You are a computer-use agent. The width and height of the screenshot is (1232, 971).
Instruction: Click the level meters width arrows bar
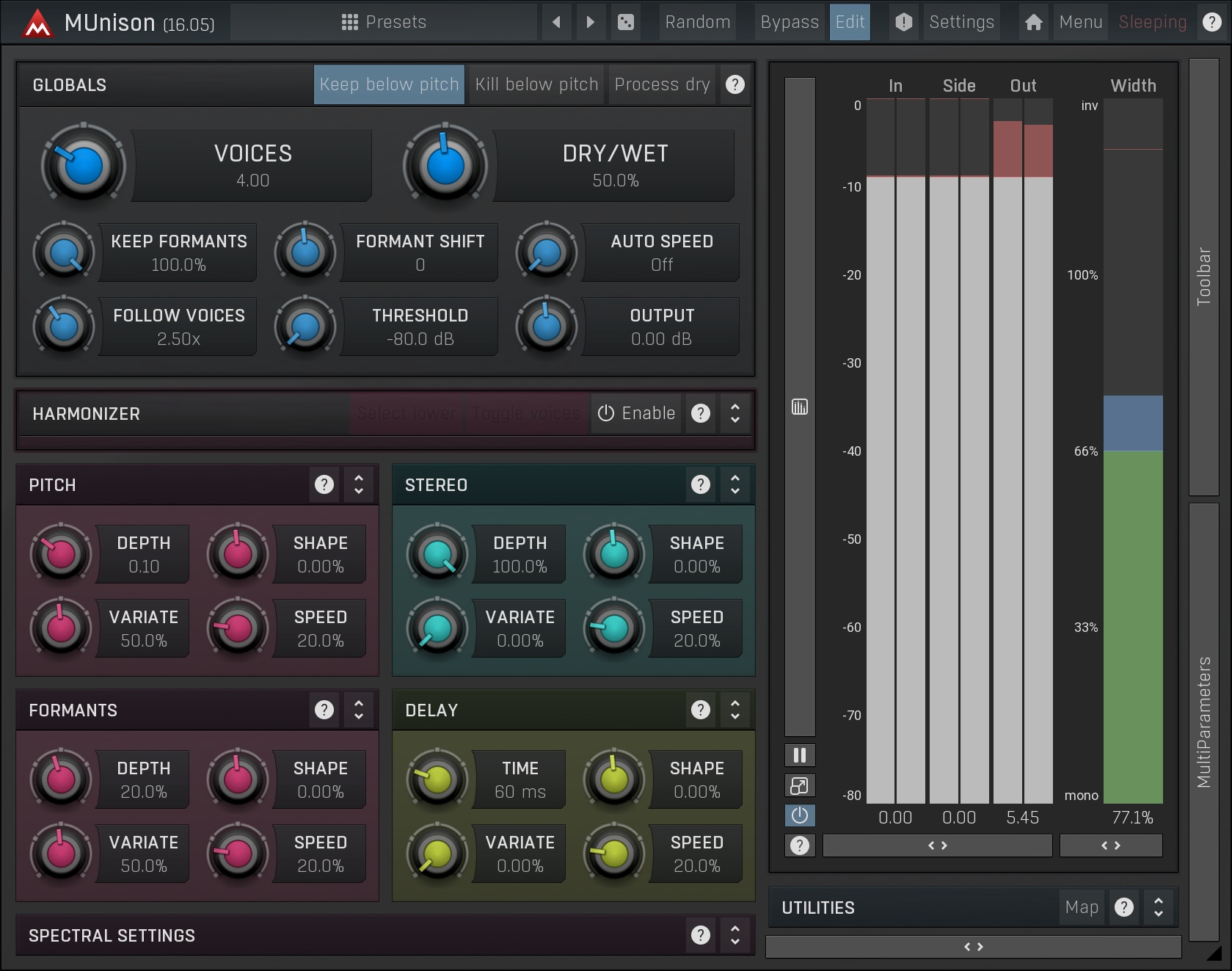(x=938, y=845)
